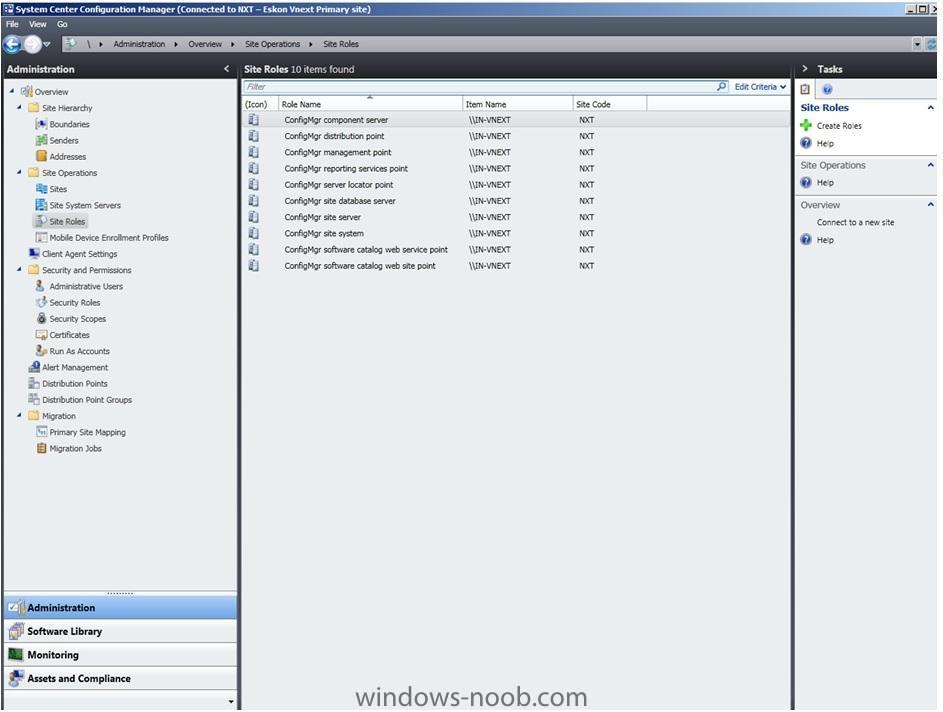Select Mobile Device Enrollment Profiles icon
Viewport: 943px width, 712px height.
pos(41,238)
